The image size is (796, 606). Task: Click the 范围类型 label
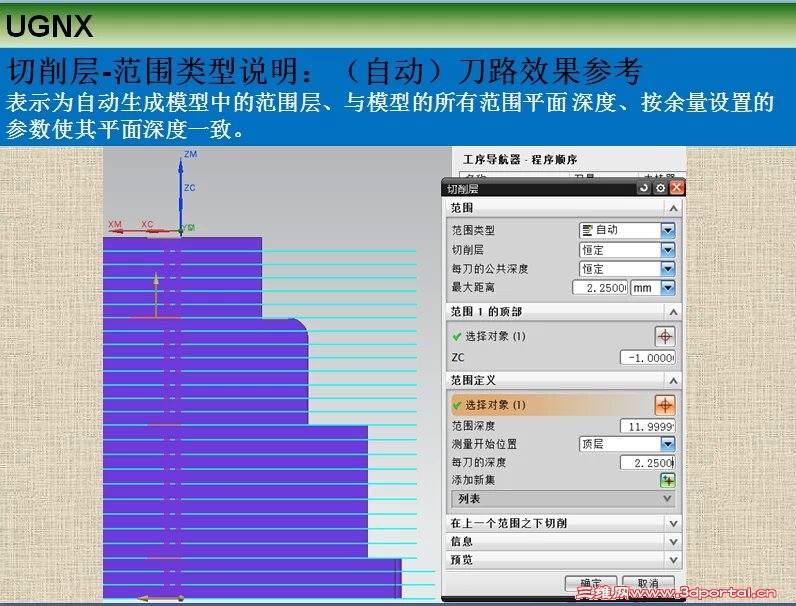473,230
